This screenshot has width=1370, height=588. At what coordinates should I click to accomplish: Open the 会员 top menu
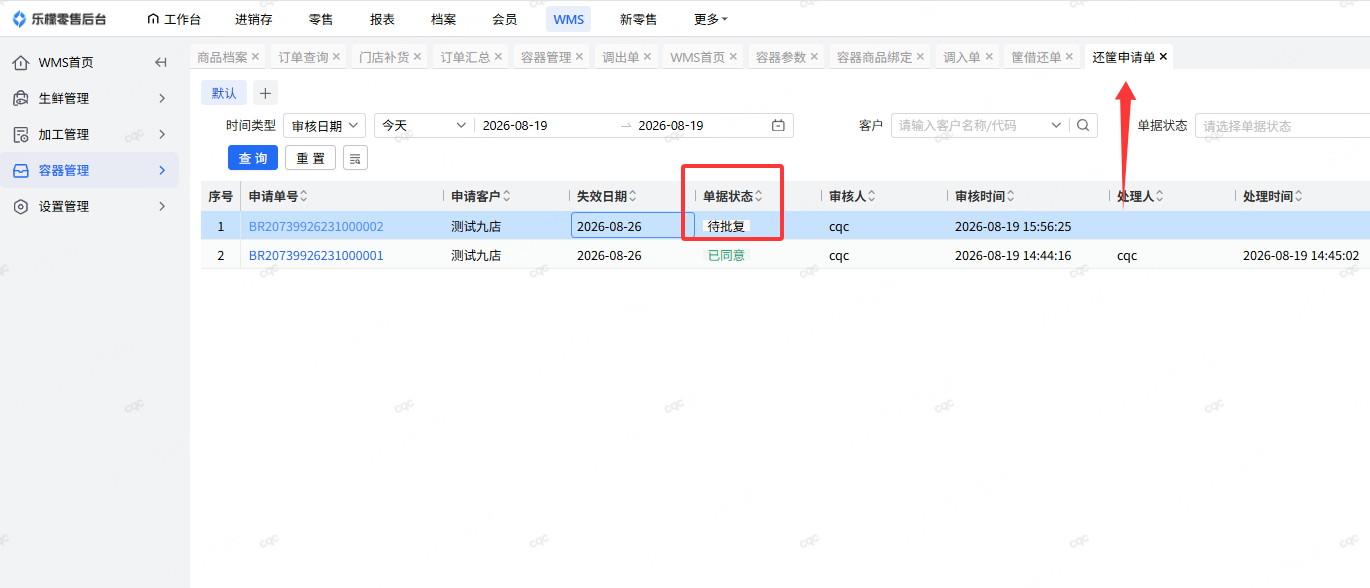tap(504, 19)
